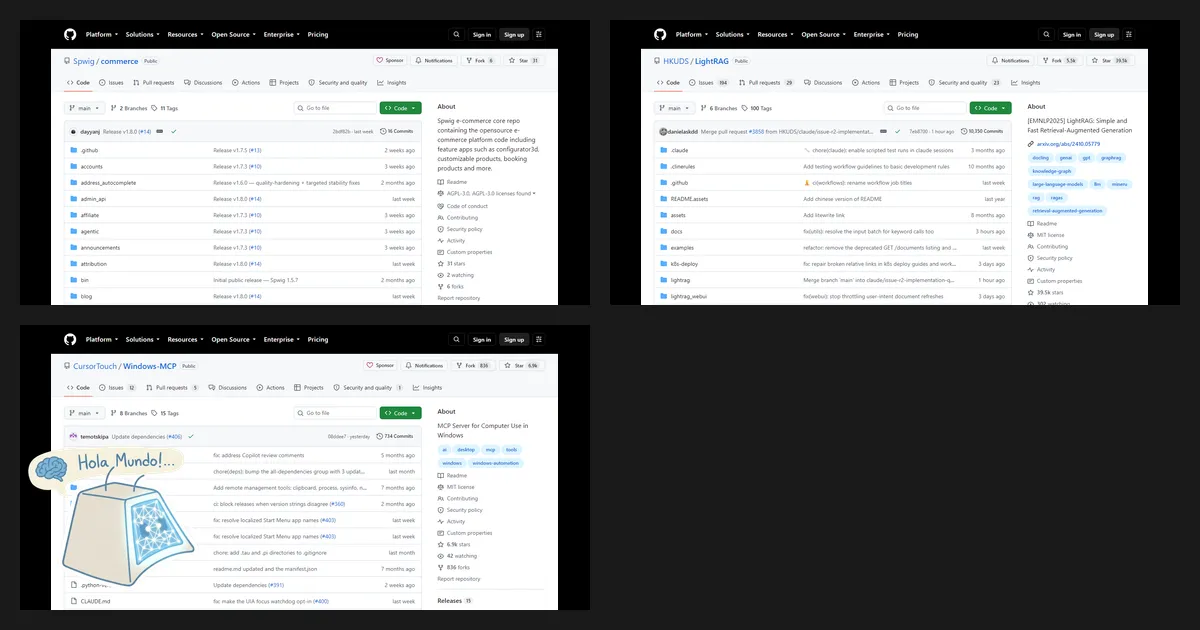Click the icon beside Sign up in Windows-MCP window
The height and width of the screenshot is (630, 1200).
[539, 339]
